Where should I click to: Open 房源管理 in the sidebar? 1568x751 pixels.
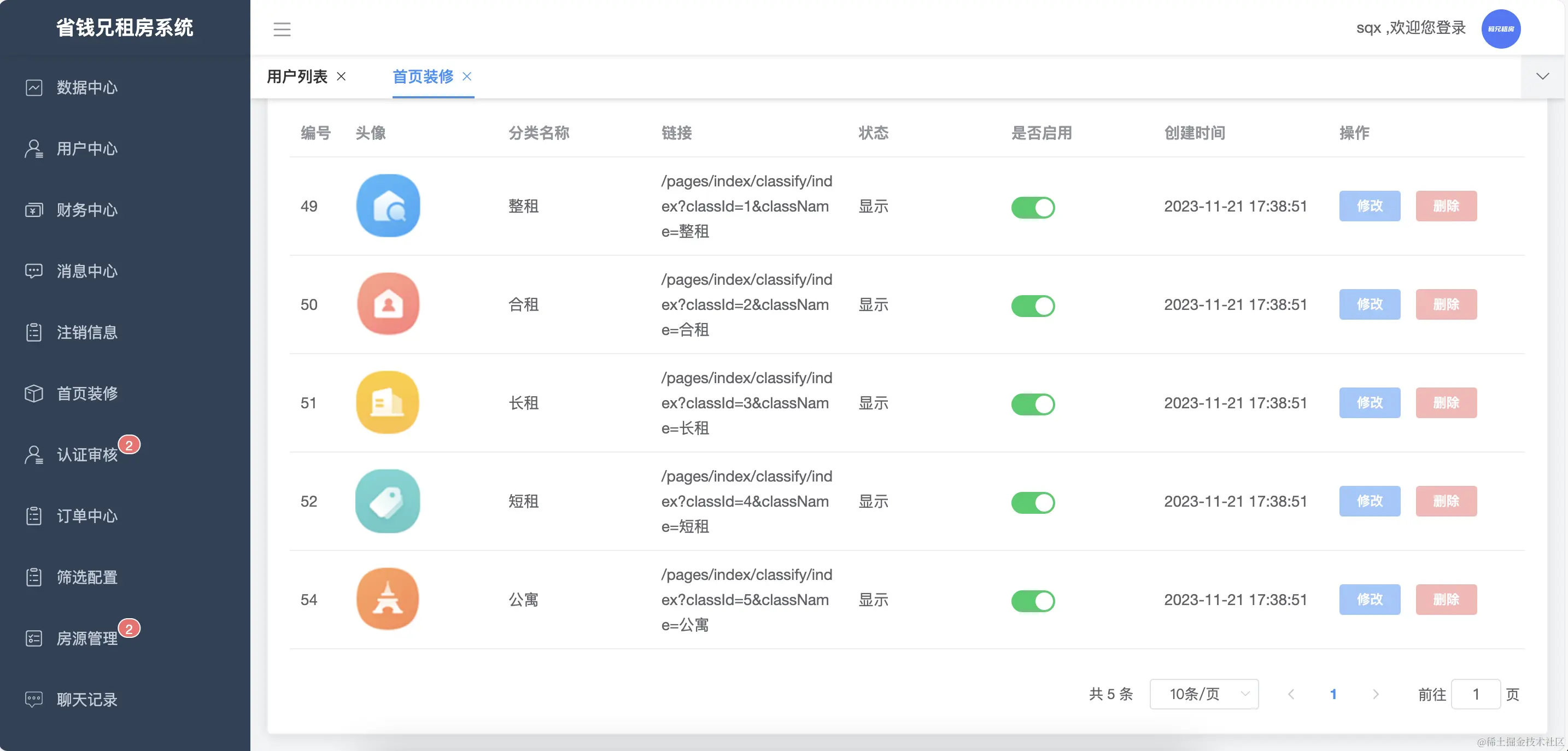(86, 638)
